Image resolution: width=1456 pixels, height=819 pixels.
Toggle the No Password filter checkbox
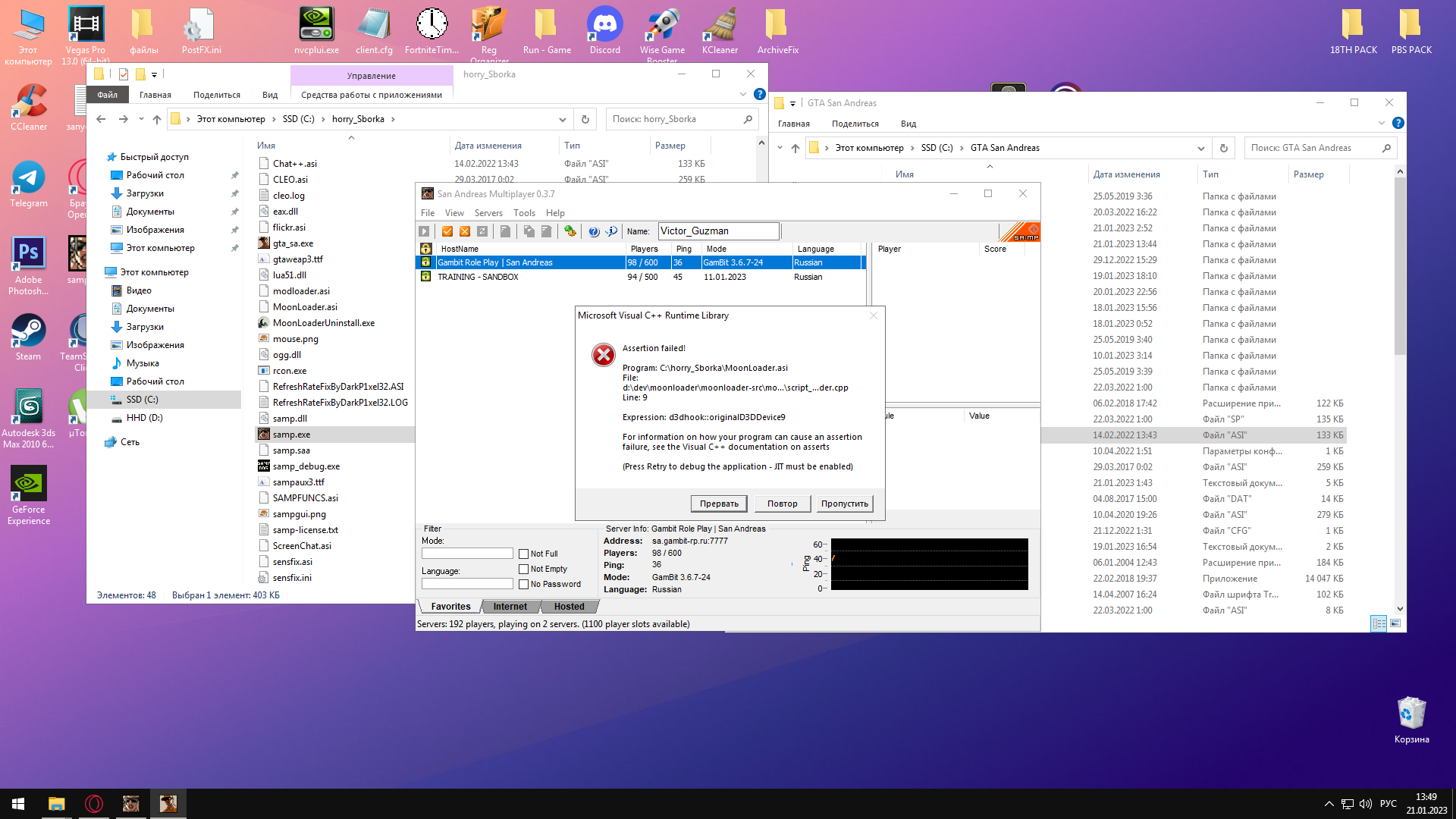[x=523, y=585]
